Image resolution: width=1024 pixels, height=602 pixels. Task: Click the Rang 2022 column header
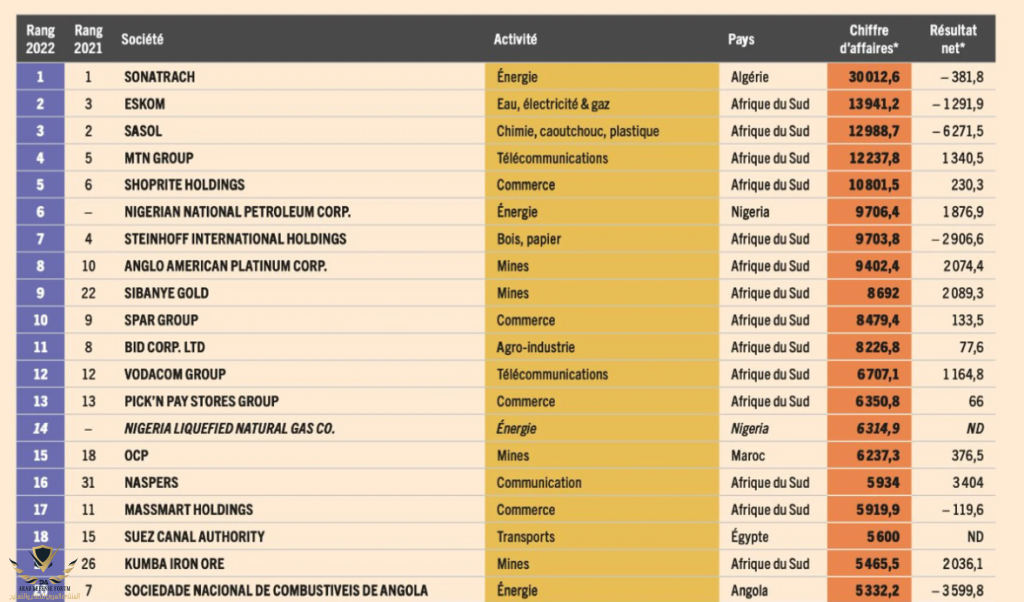tap(40, 39)
